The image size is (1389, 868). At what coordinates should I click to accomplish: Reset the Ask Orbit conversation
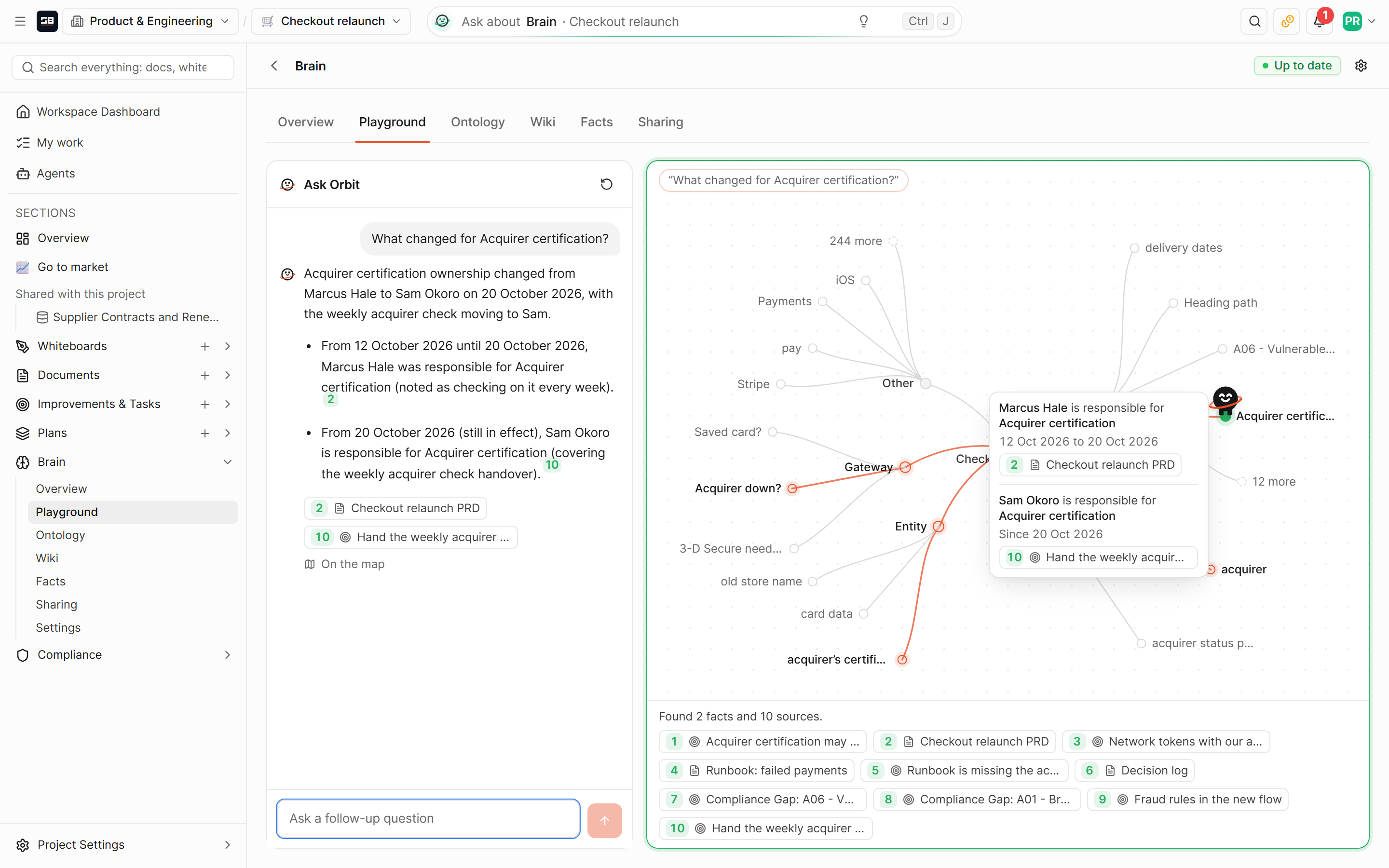[x=606, y=184]
